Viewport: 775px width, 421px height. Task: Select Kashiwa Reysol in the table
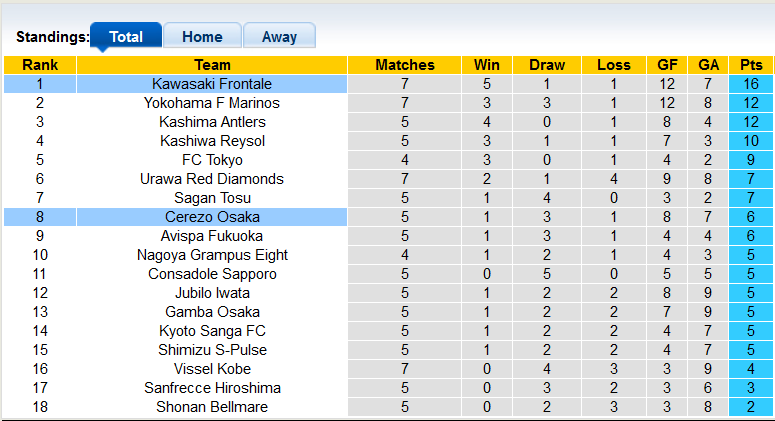point(212,141)
